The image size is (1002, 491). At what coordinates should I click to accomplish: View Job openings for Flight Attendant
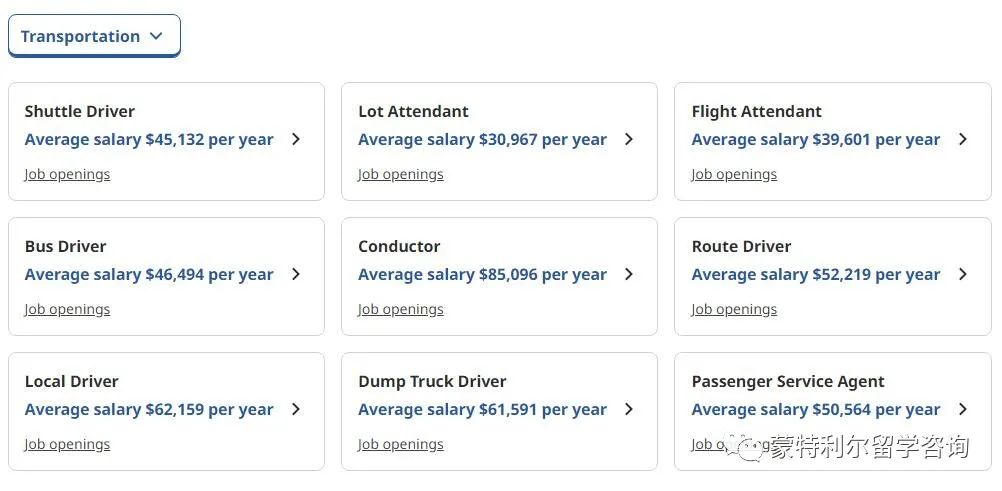[734, 175]
